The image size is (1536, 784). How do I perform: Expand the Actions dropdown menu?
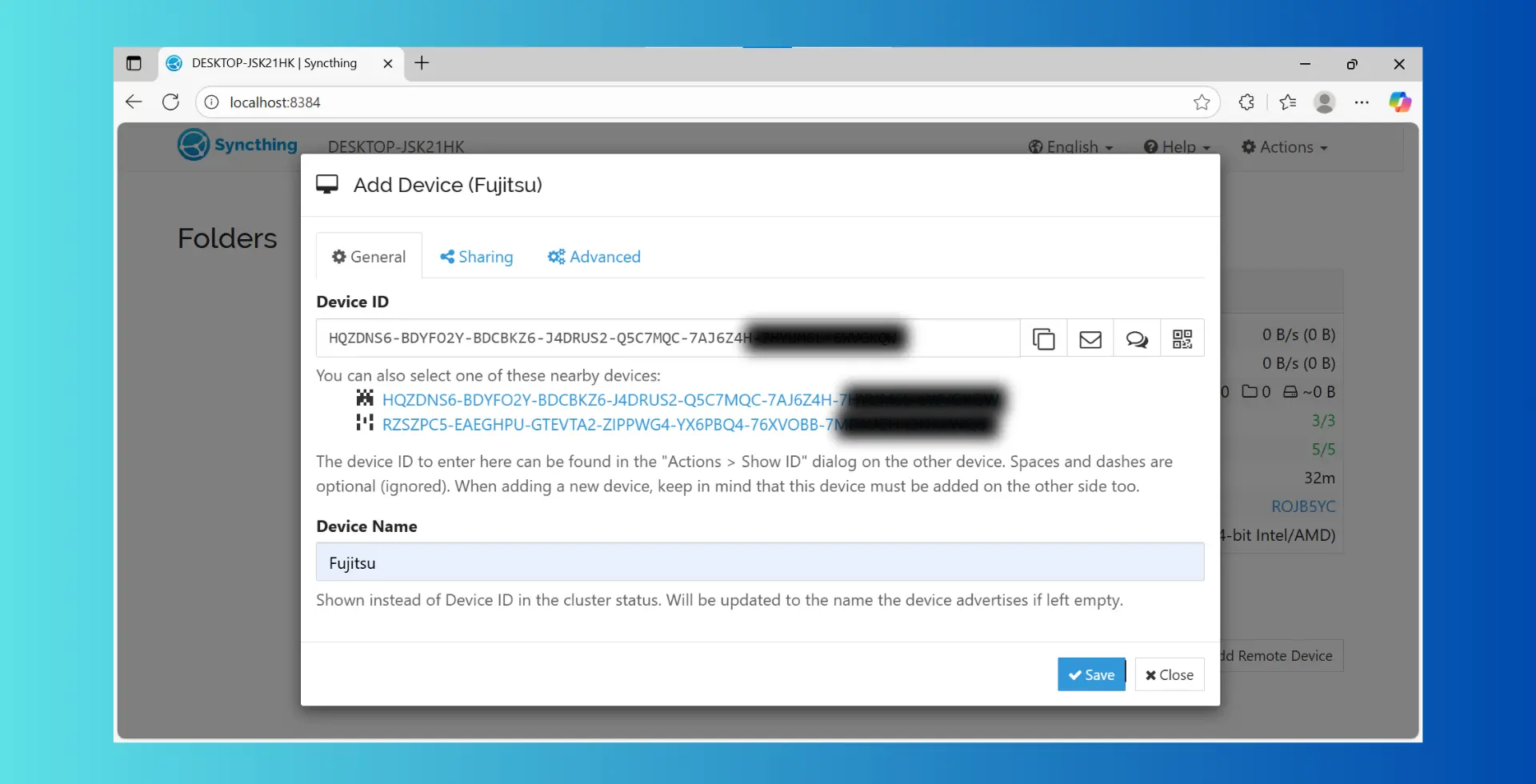tap(1284, 147)
